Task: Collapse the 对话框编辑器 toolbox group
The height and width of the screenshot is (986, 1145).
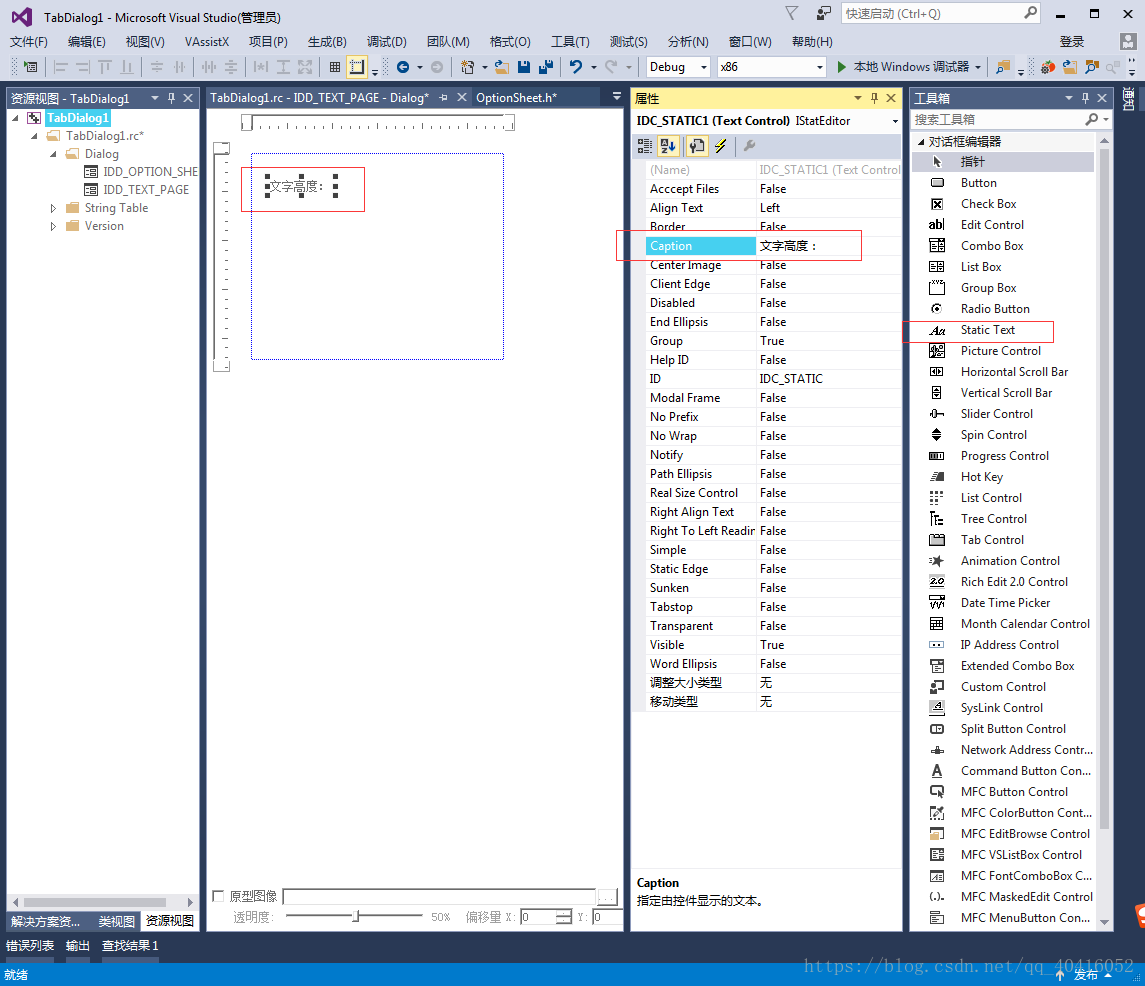Action: coord(921,142)
